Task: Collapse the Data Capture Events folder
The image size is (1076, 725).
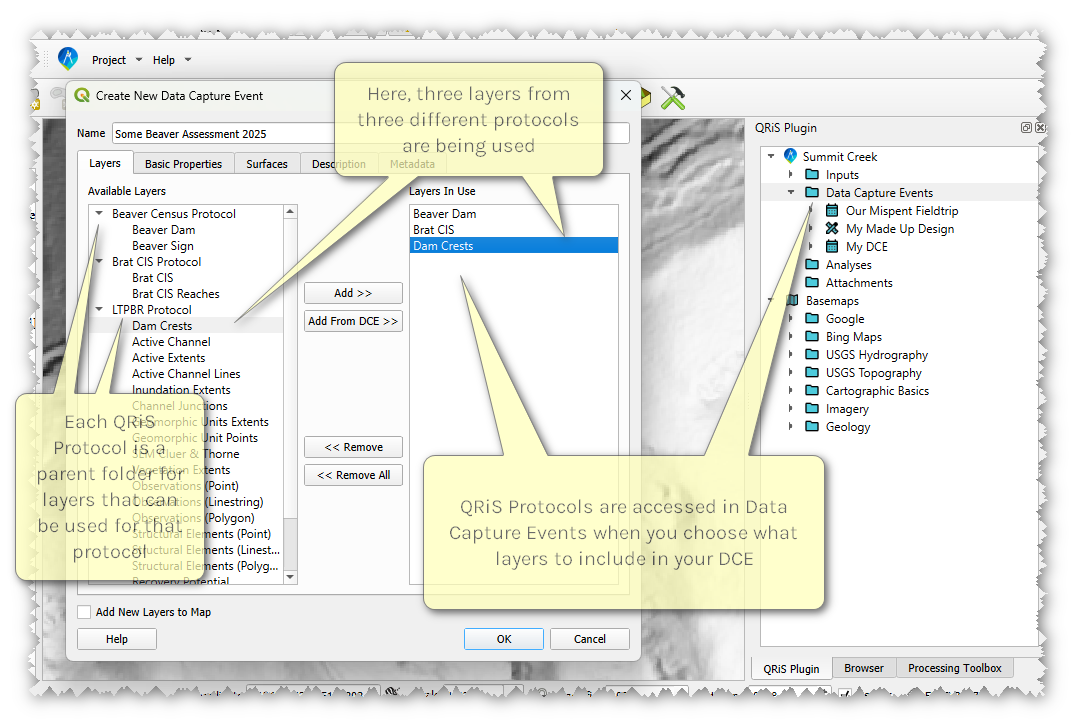Action: click(x=791, y=193)
